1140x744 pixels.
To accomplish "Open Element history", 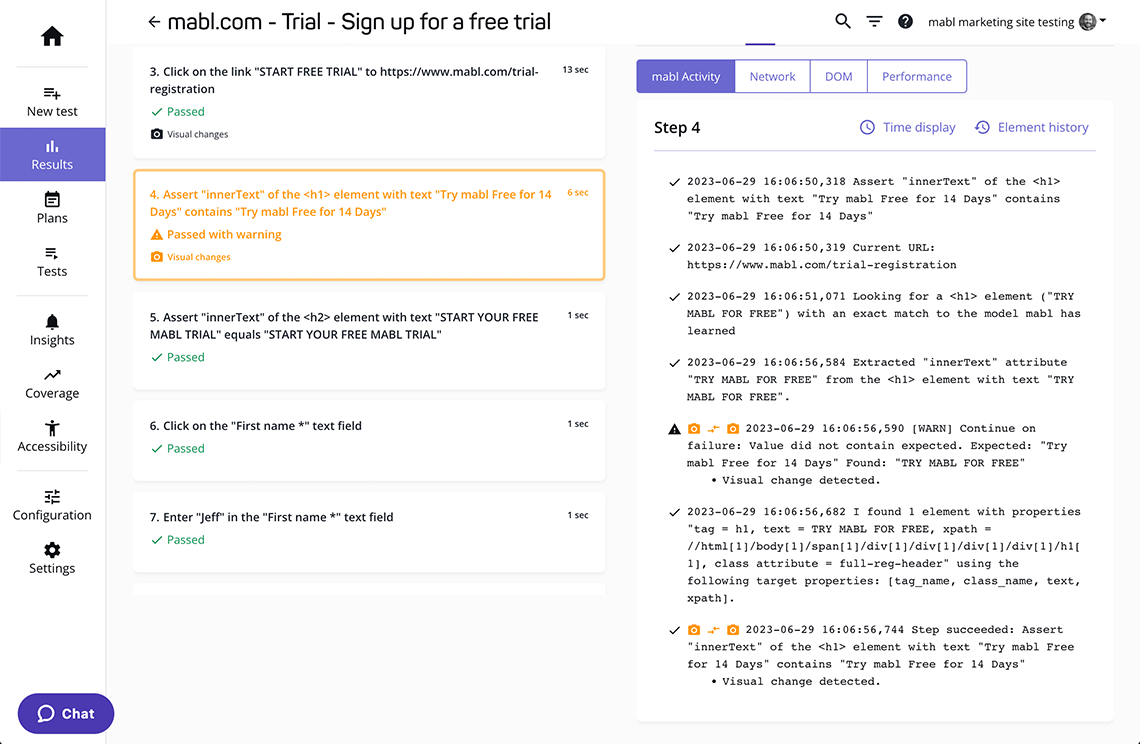I will tap(1031, 127).
